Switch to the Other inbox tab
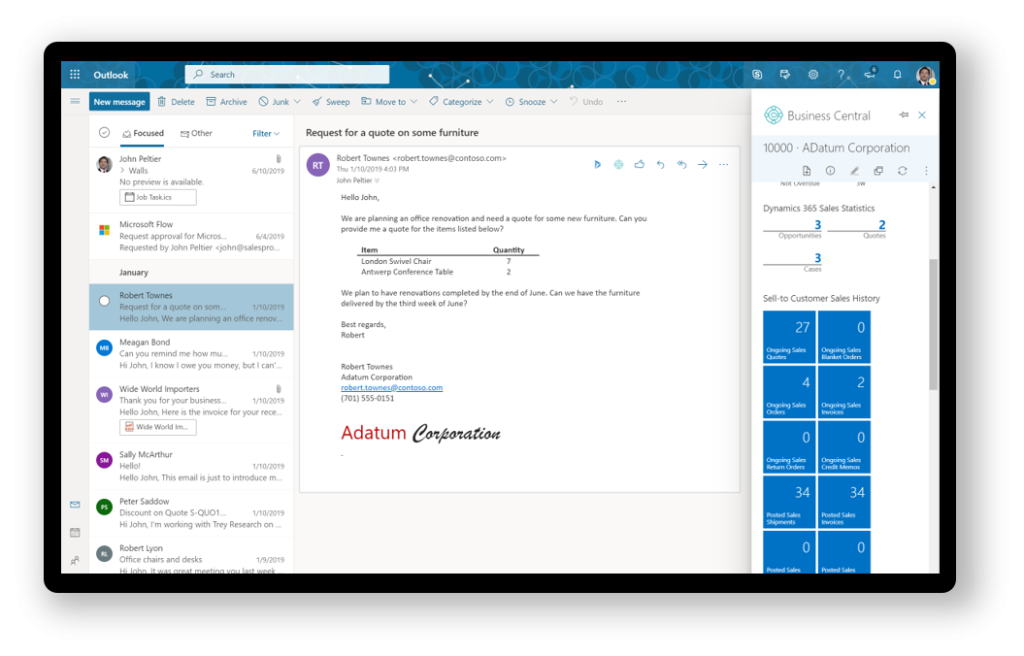 pyautogui.click(x=196, y=133)
